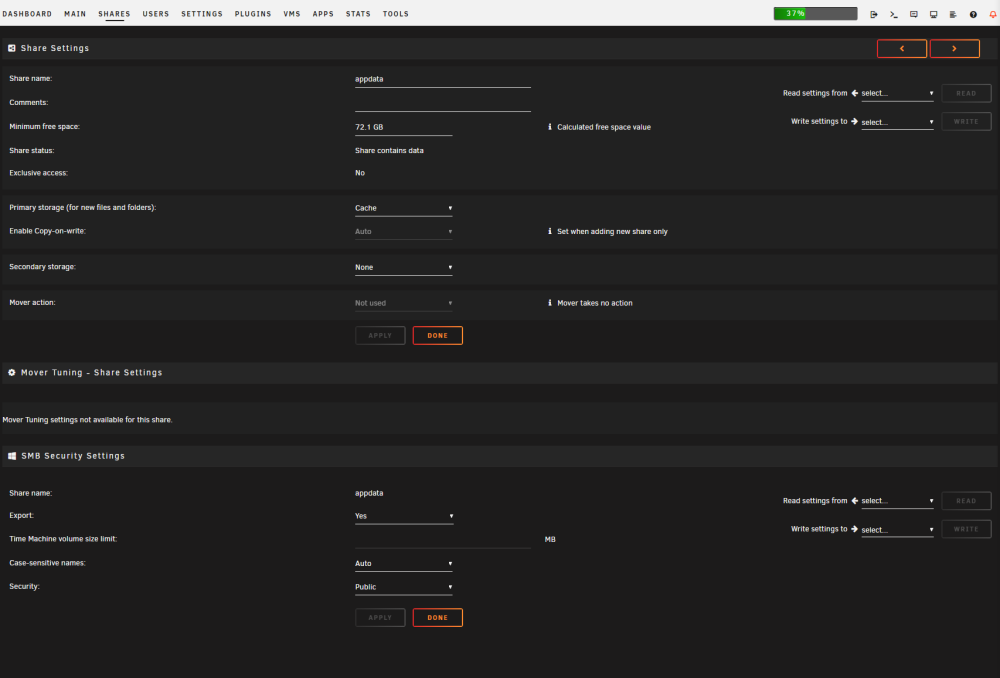Open the Dashboard tab
Screen dimensions: 1000x678
click(27, 14)
